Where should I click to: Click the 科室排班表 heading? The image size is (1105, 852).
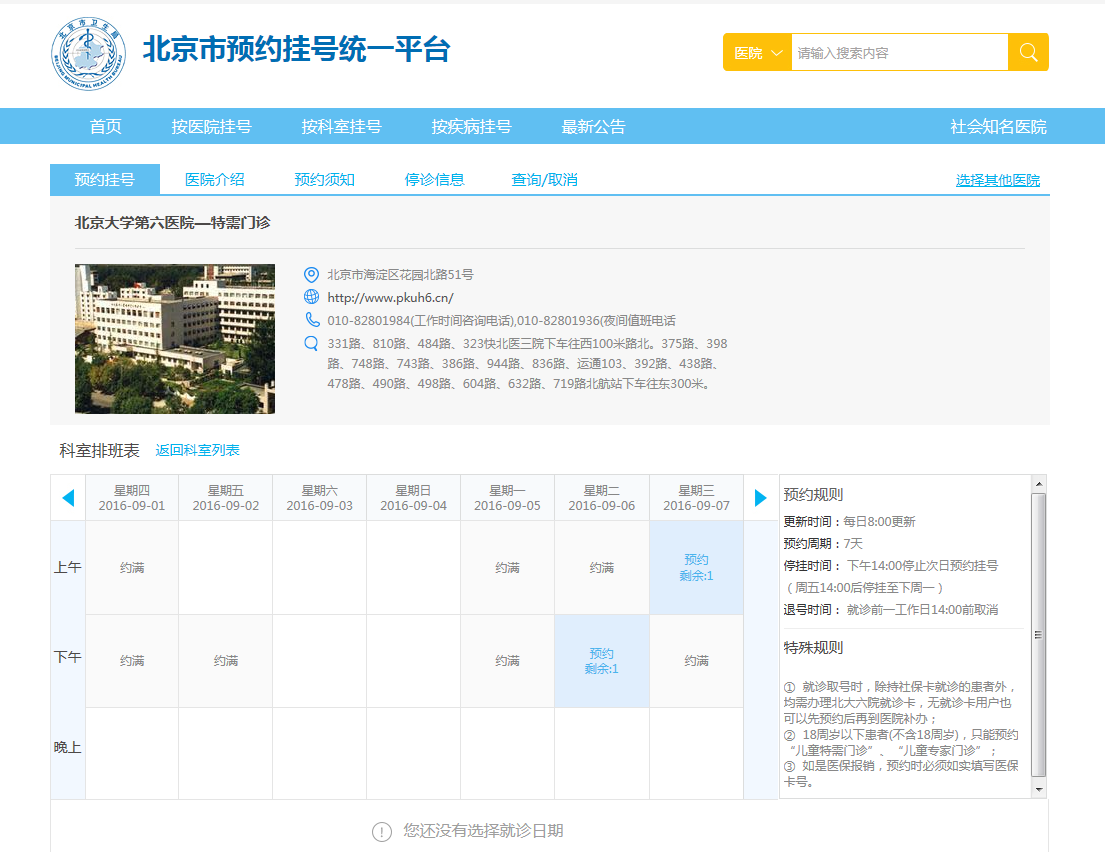tap(99, 450)
